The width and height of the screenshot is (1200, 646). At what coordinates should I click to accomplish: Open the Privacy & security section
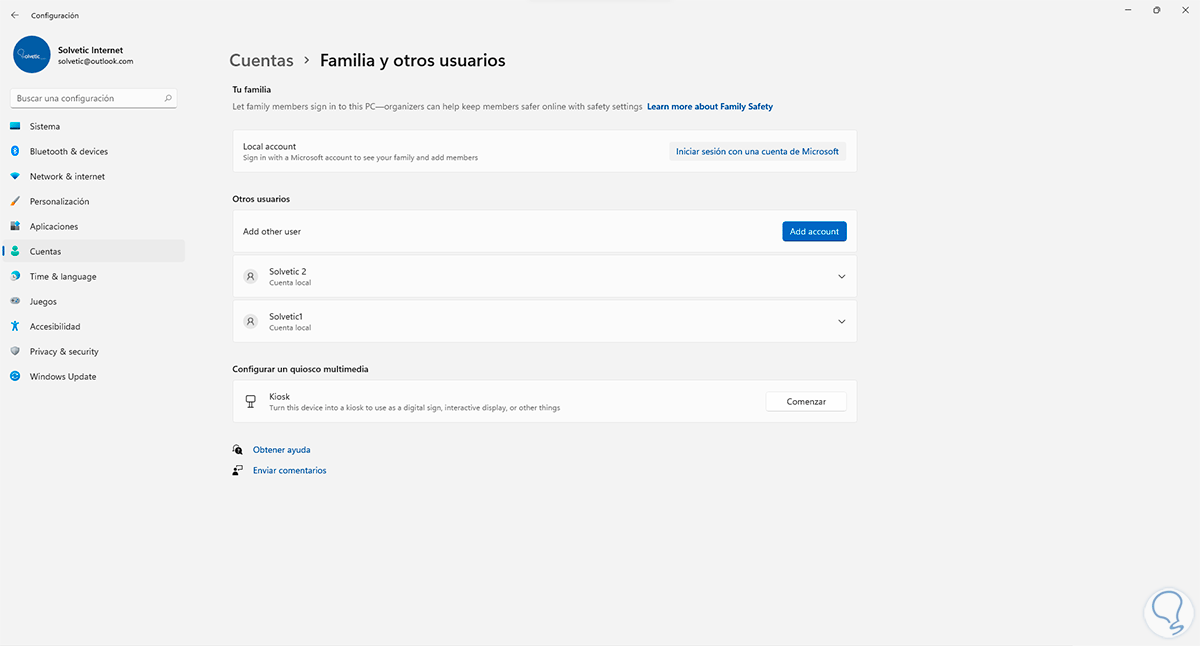(x=64, y=352)
